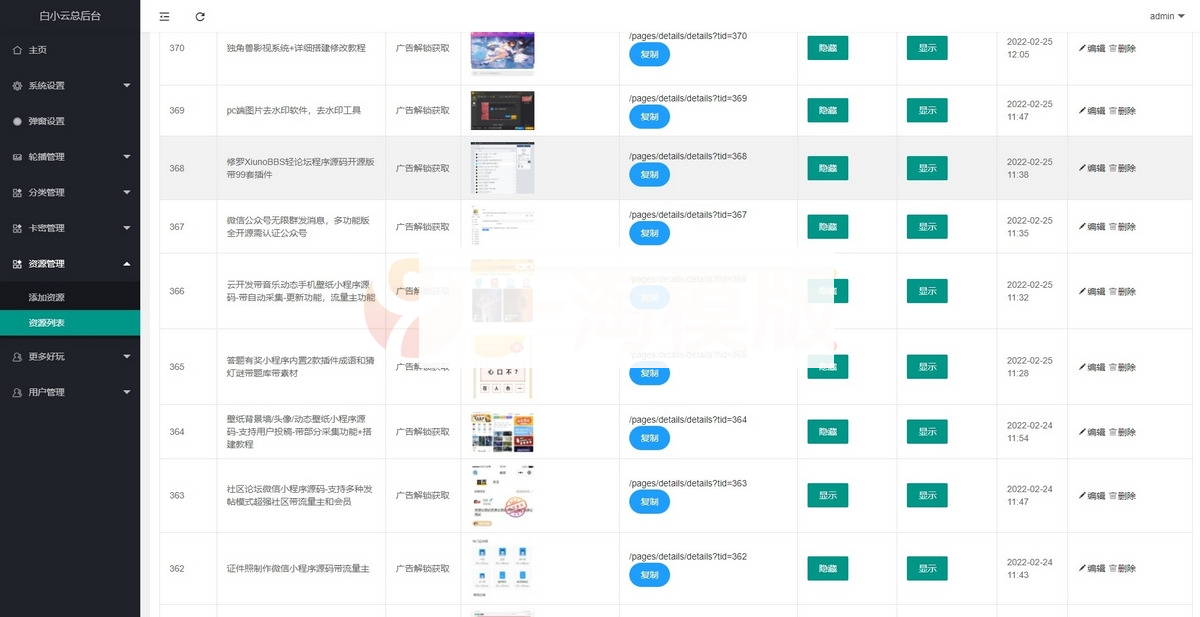Expand the 系统设置 menu
Image resolution: width=1200 pixels, height=617 pixels.
(70, 85)
